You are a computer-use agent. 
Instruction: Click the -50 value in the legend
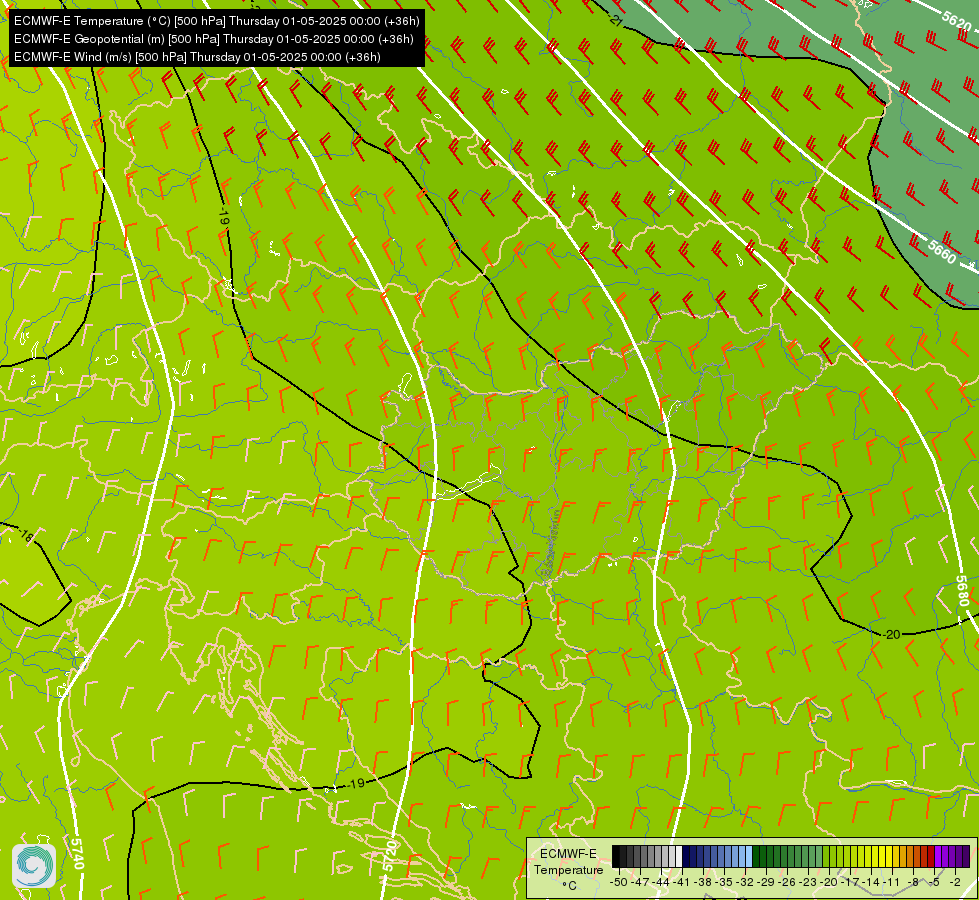(619, 882)
